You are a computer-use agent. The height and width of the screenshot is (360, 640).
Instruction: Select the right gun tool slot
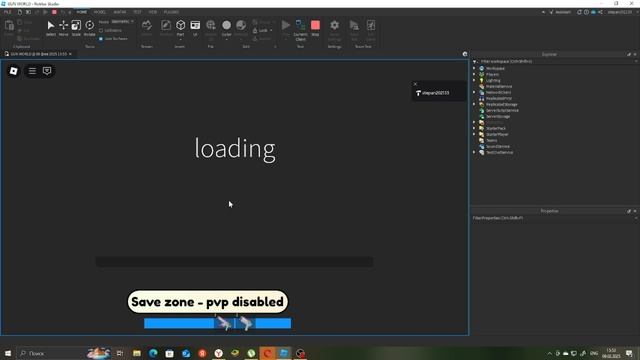[x=245, y=323]
